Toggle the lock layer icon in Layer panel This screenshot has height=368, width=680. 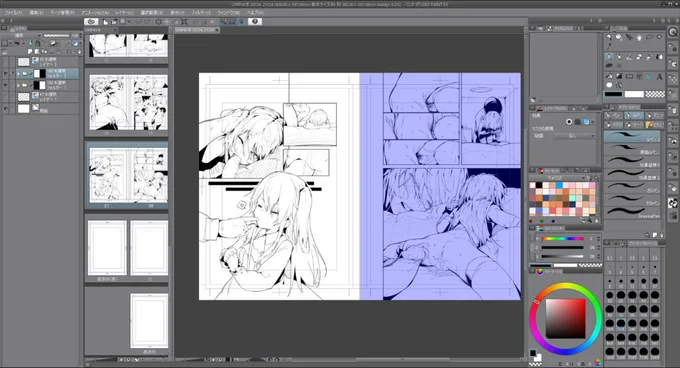coord(37,43)
